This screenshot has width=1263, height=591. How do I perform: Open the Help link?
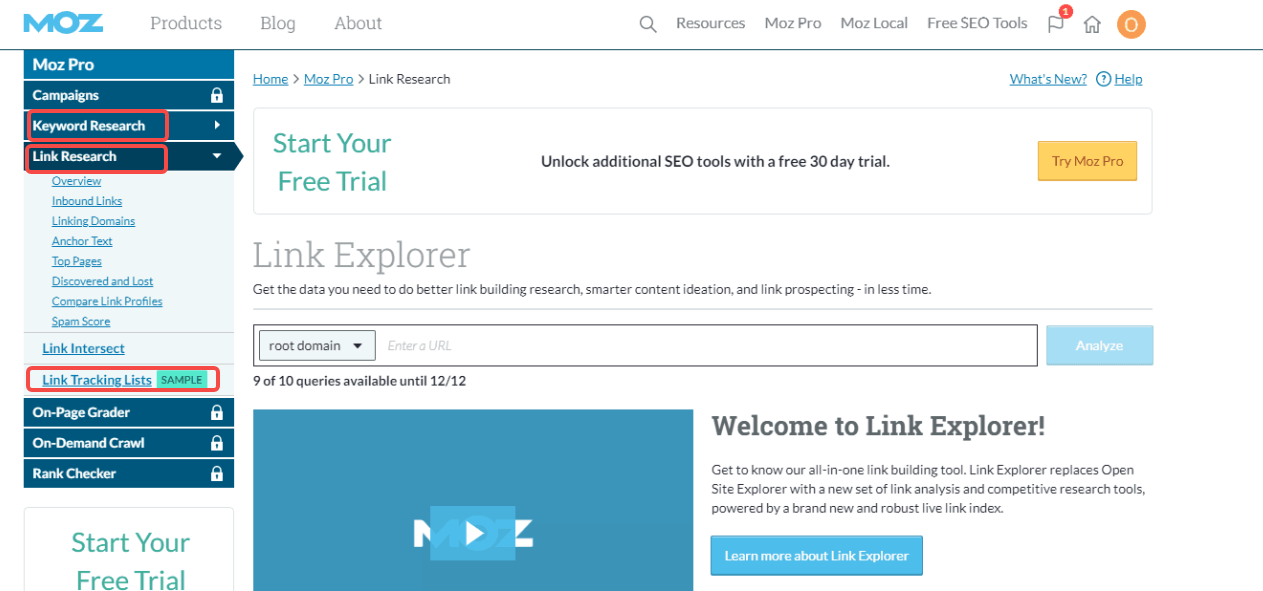(1128, 79)
